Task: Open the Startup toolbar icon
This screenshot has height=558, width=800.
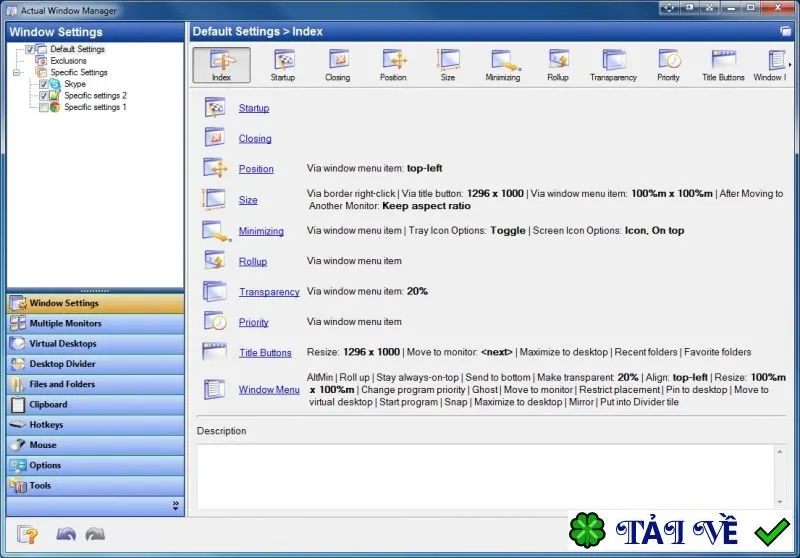Action: (283, 65)
